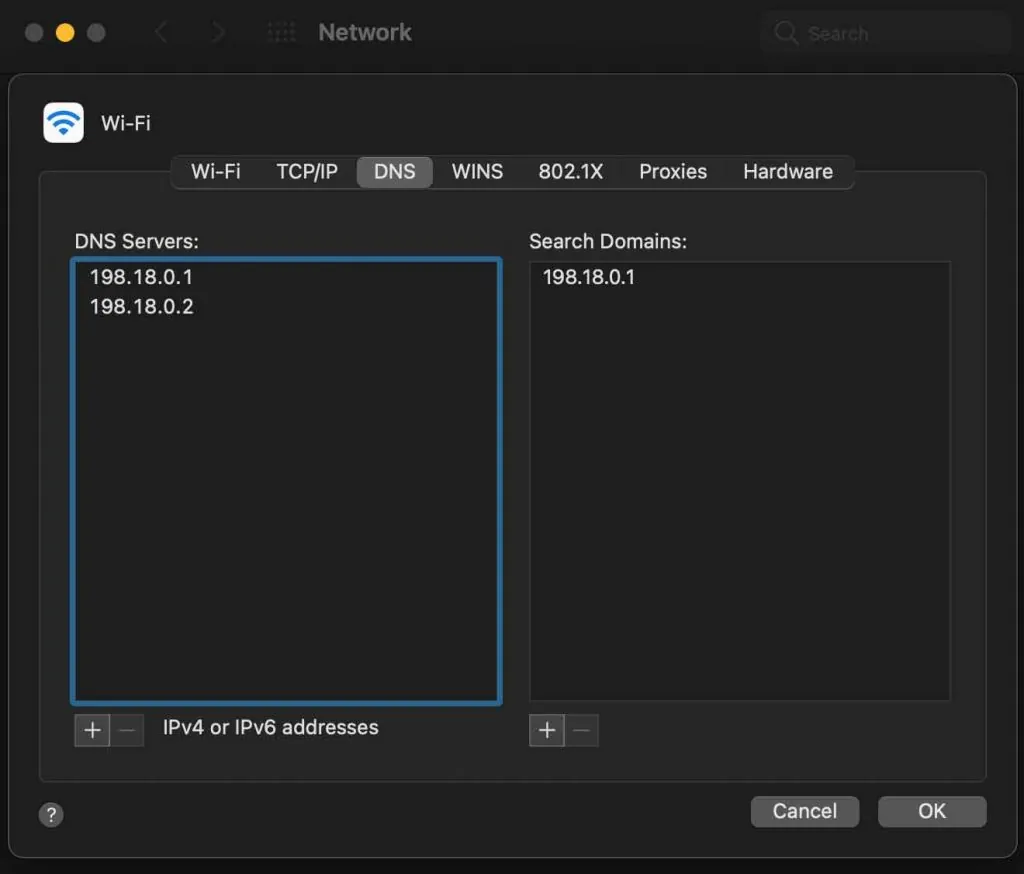Remove DNS server with minus button
Viewport: 1024px width, 874px height.
[127, 730]
